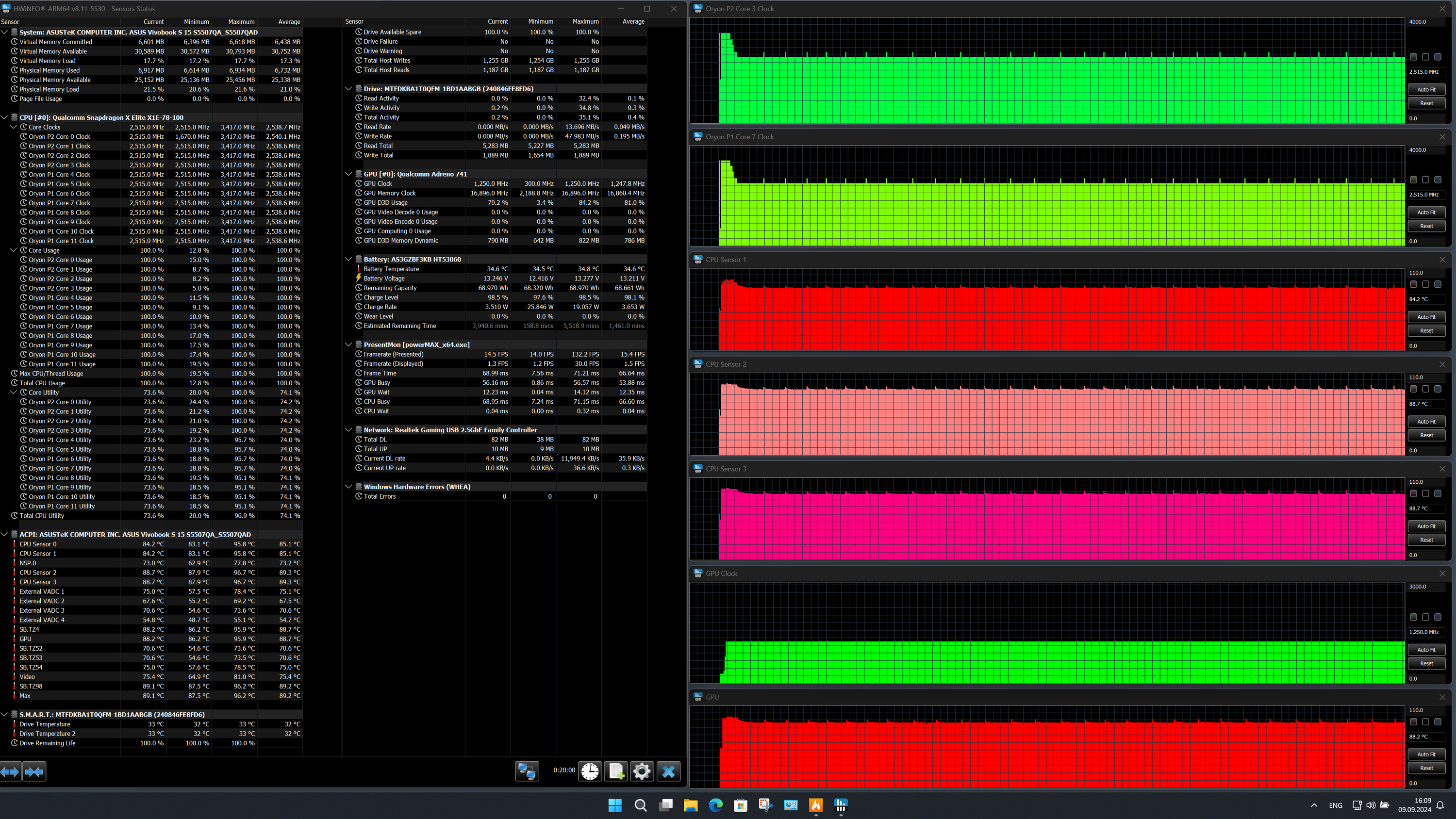Click the start logging file icon

pyautogui.click(x=615, y=771)
